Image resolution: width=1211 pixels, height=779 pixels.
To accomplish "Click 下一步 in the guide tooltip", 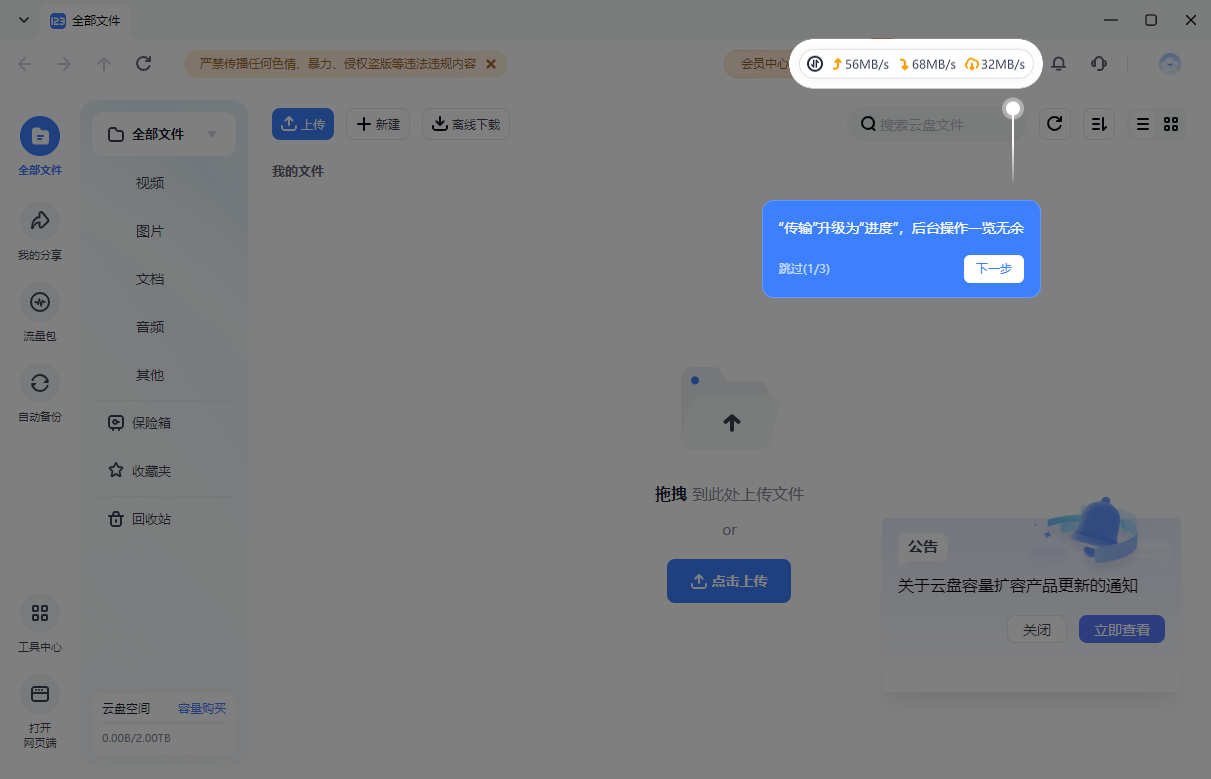I will tap(994, 269).
